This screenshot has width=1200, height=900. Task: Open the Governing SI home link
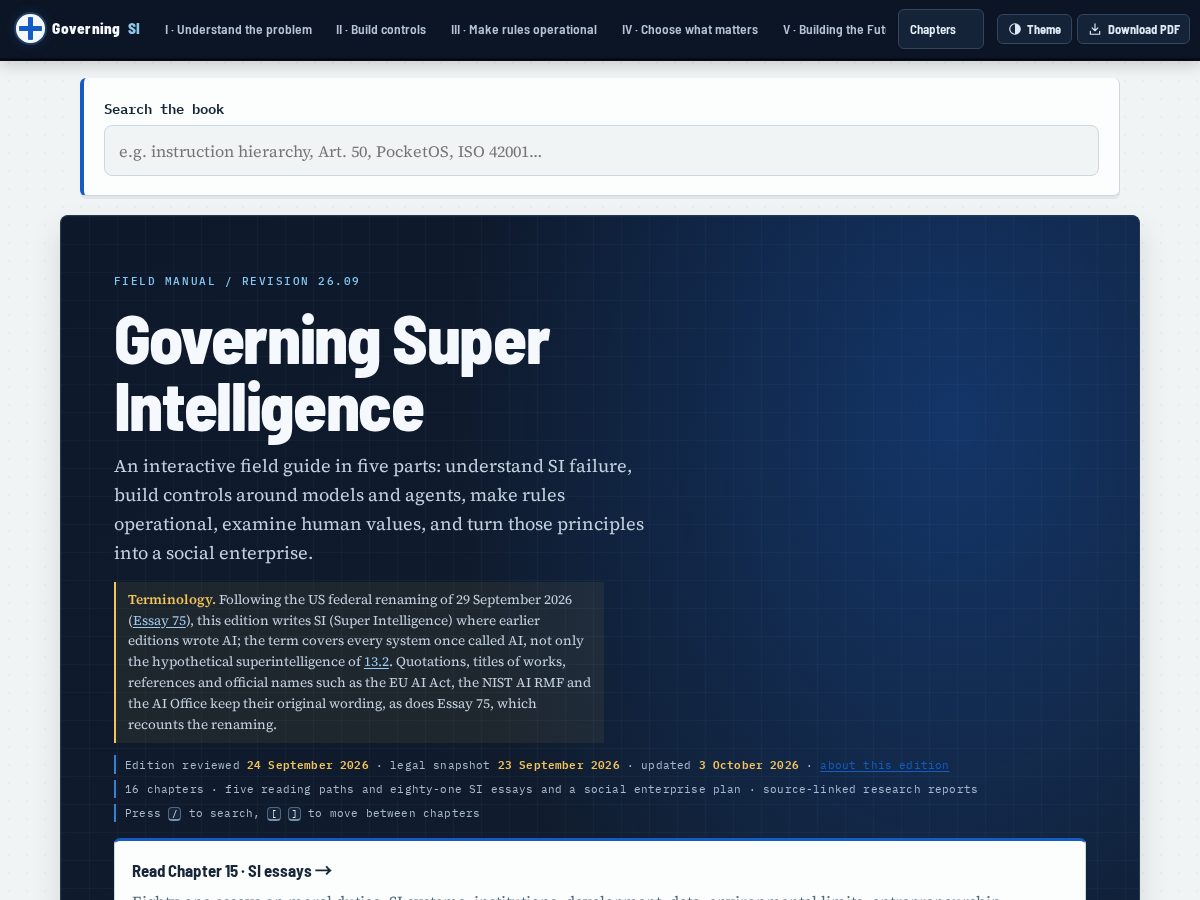click(x=78, y=29)
